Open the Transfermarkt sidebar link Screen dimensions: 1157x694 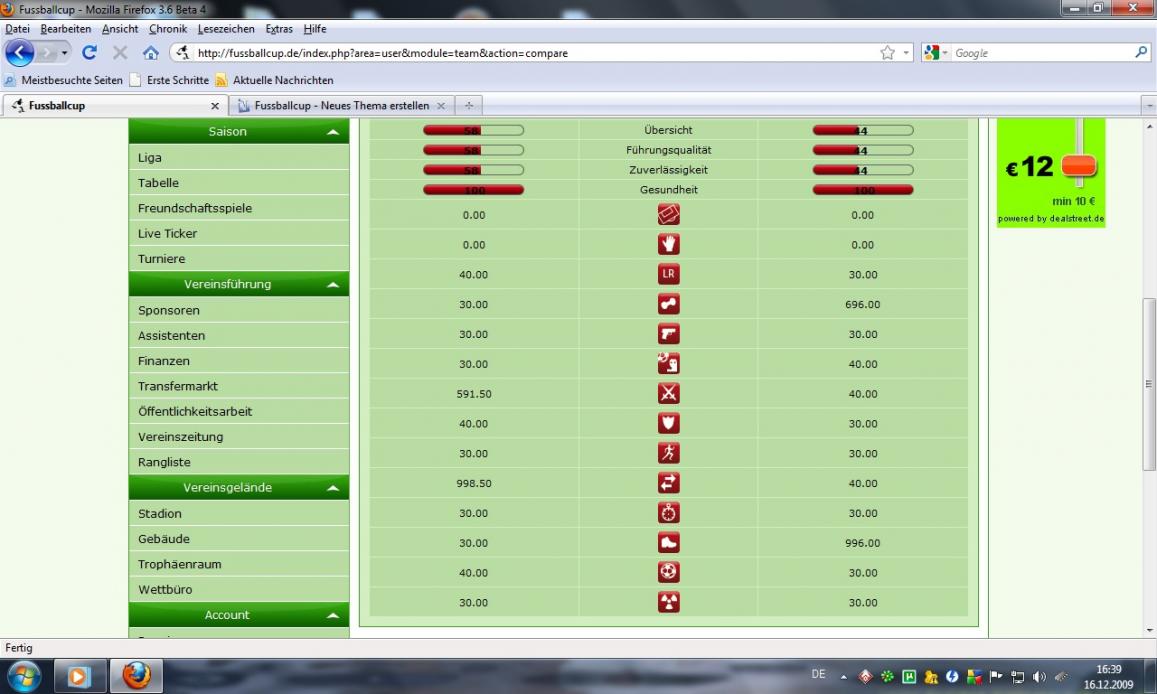point(178,386)
